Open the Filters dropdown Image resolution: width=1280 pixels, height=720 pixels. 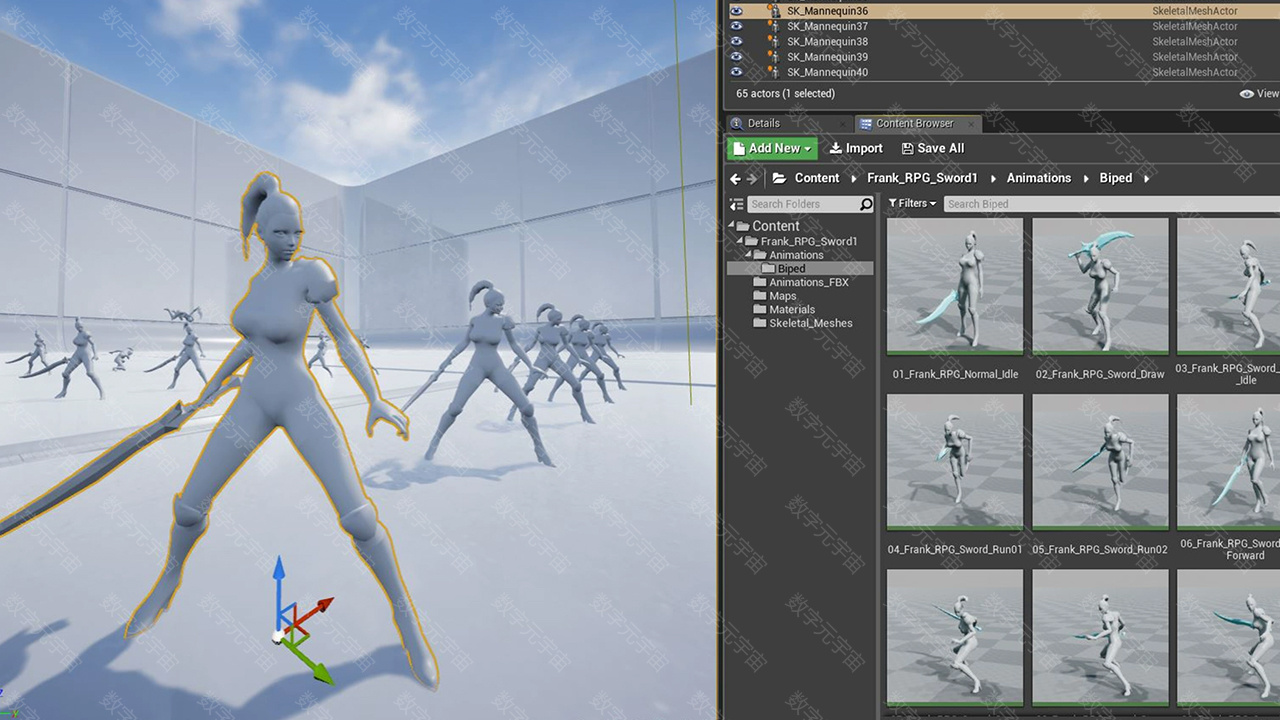coord(912,204)
